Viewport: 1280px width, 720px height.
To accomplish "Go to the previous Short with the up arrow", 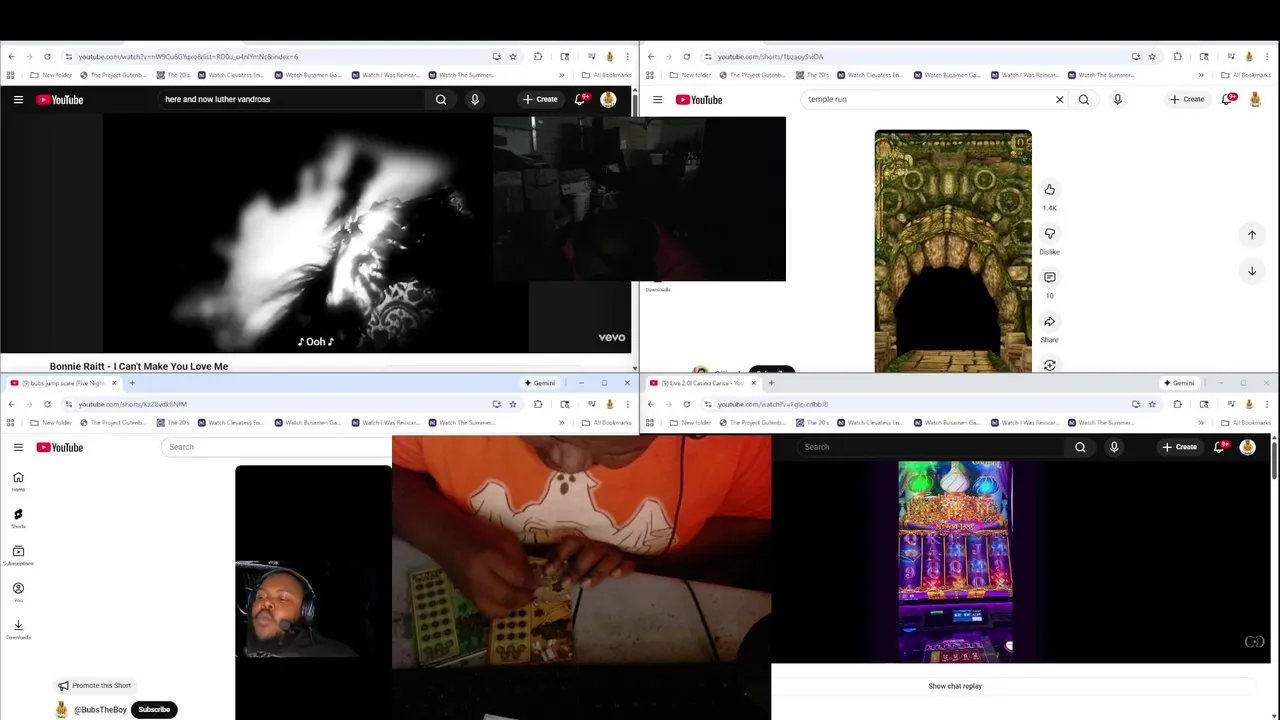I will 1252,234.
